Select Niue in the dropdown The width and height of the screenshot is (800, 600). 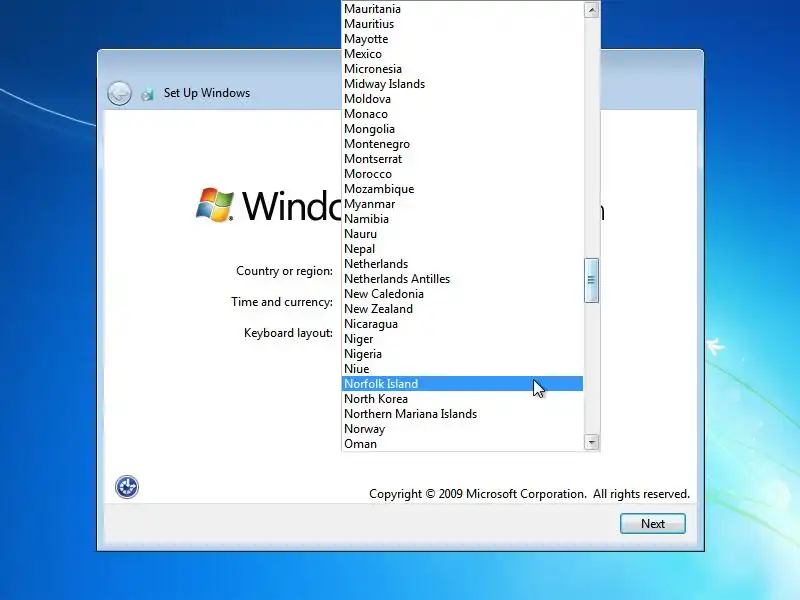tap(462, 369)
